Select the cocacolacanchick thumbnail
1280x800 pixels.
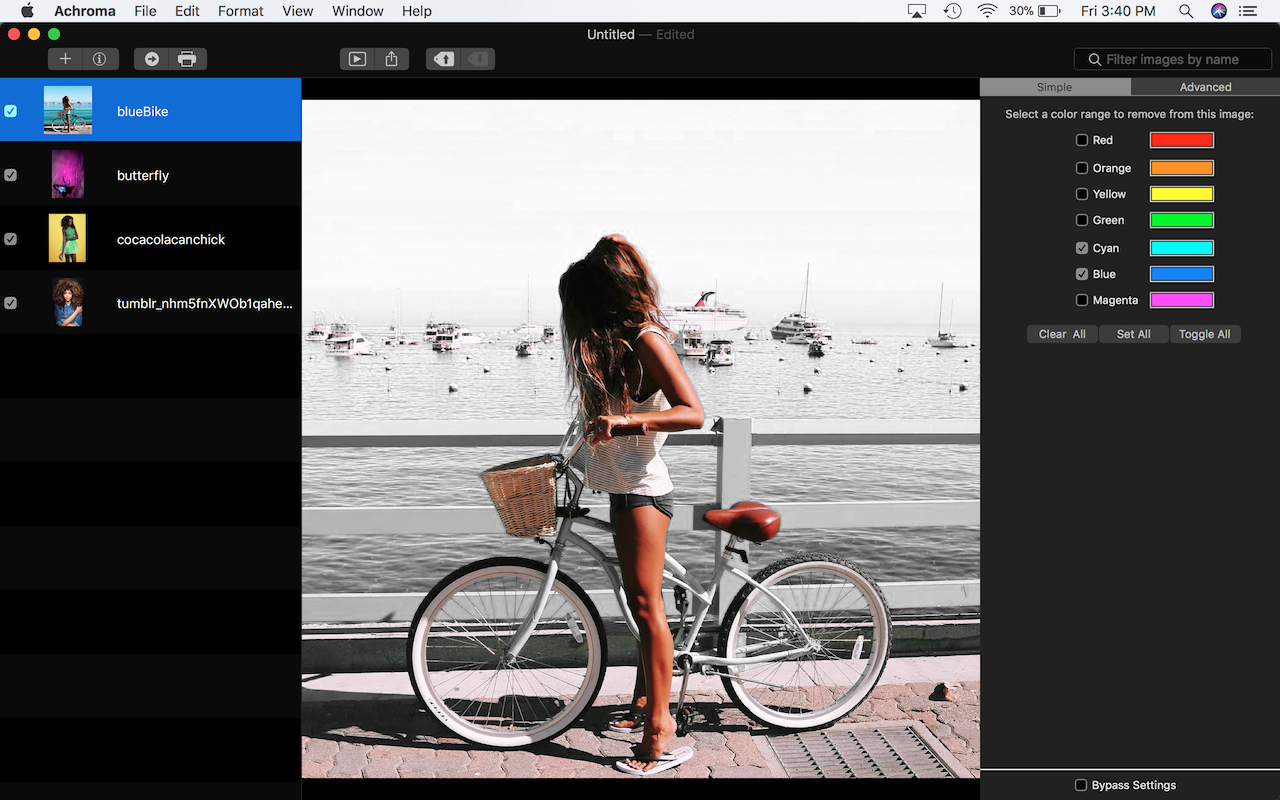click(68, 238)
